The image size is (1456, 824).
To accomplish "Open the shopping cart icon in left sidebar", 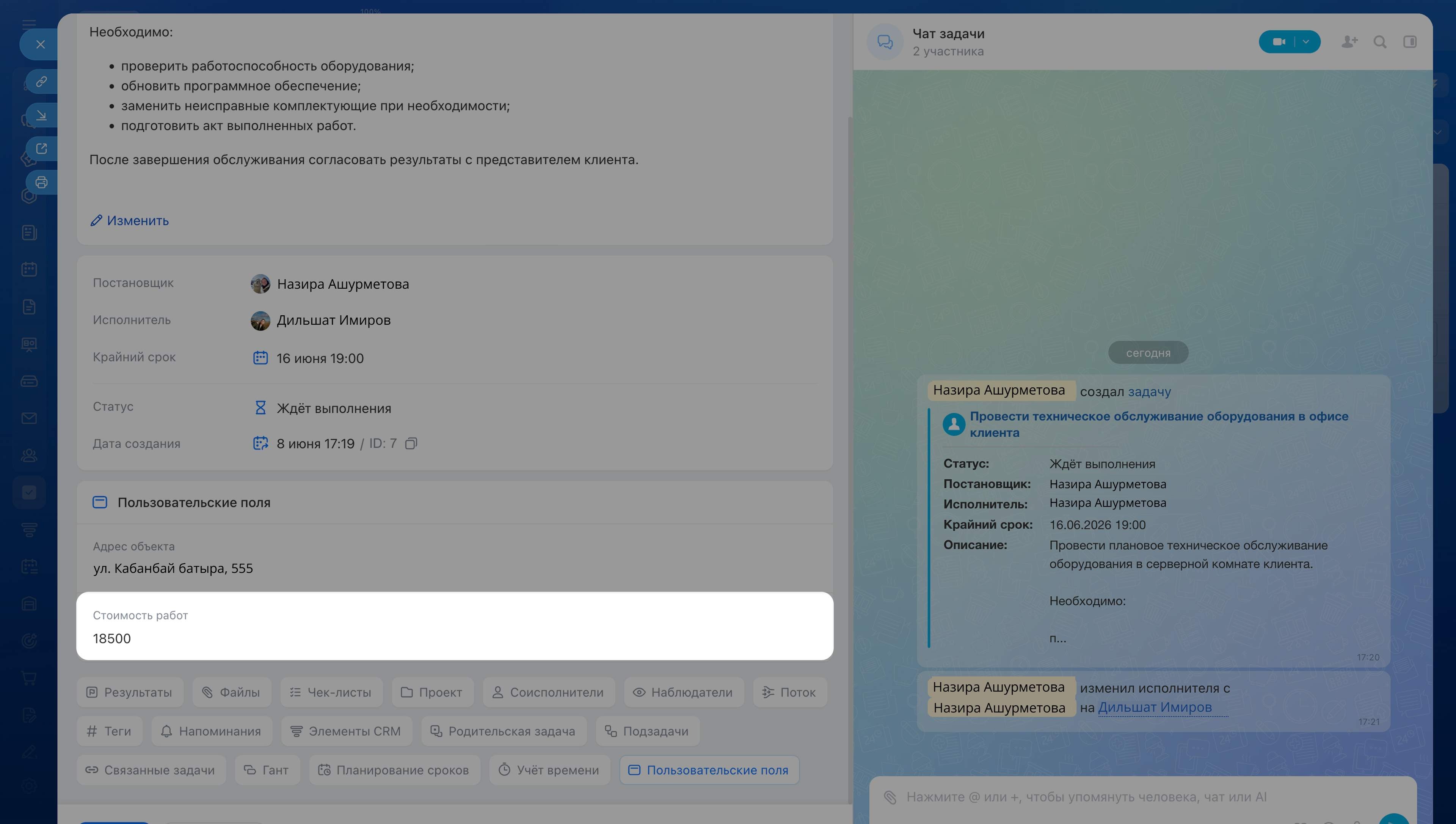I will pos(29,678).
